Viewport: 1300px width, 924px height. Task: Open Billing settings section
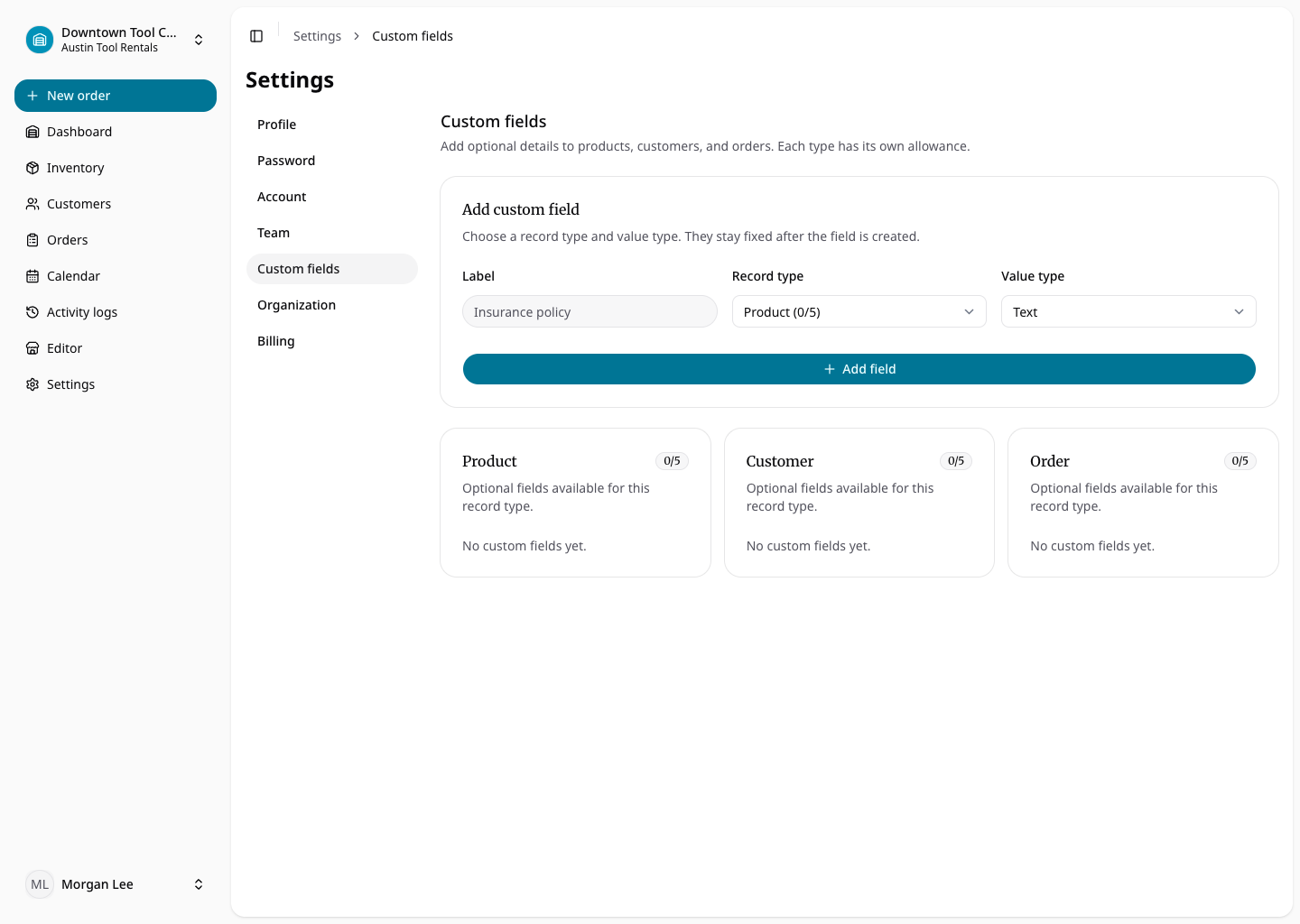pos(332,341)
